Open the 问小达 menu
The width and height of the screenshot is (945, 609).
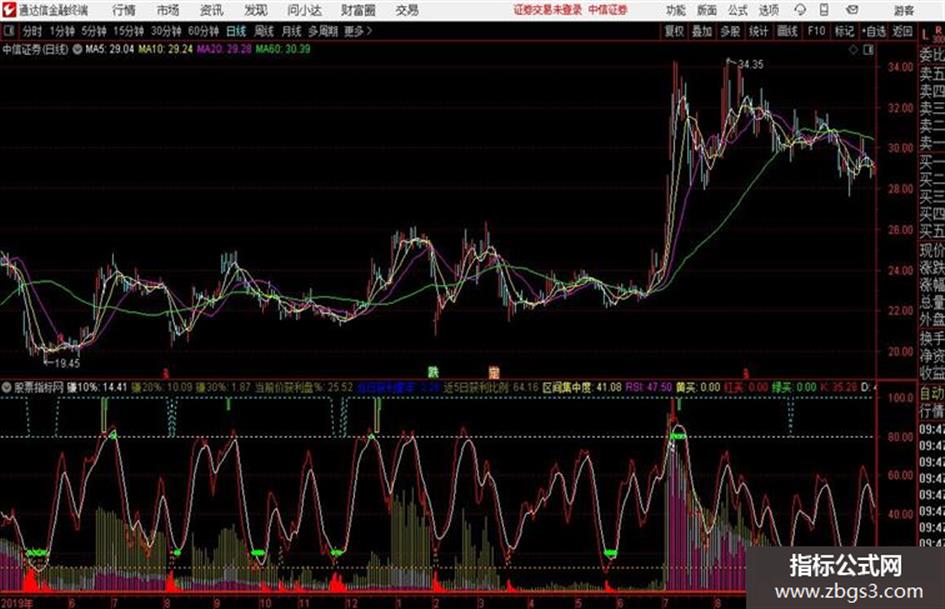304,10
